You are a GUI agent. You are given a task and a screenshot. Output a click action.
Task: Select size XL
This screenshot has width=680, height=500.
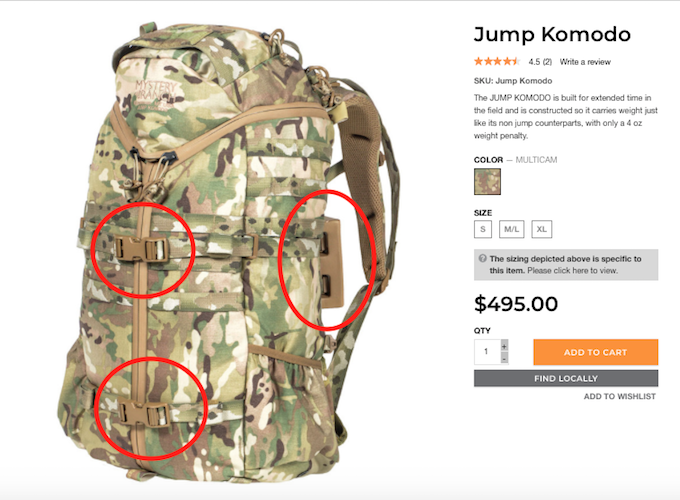tap(542, 229)
